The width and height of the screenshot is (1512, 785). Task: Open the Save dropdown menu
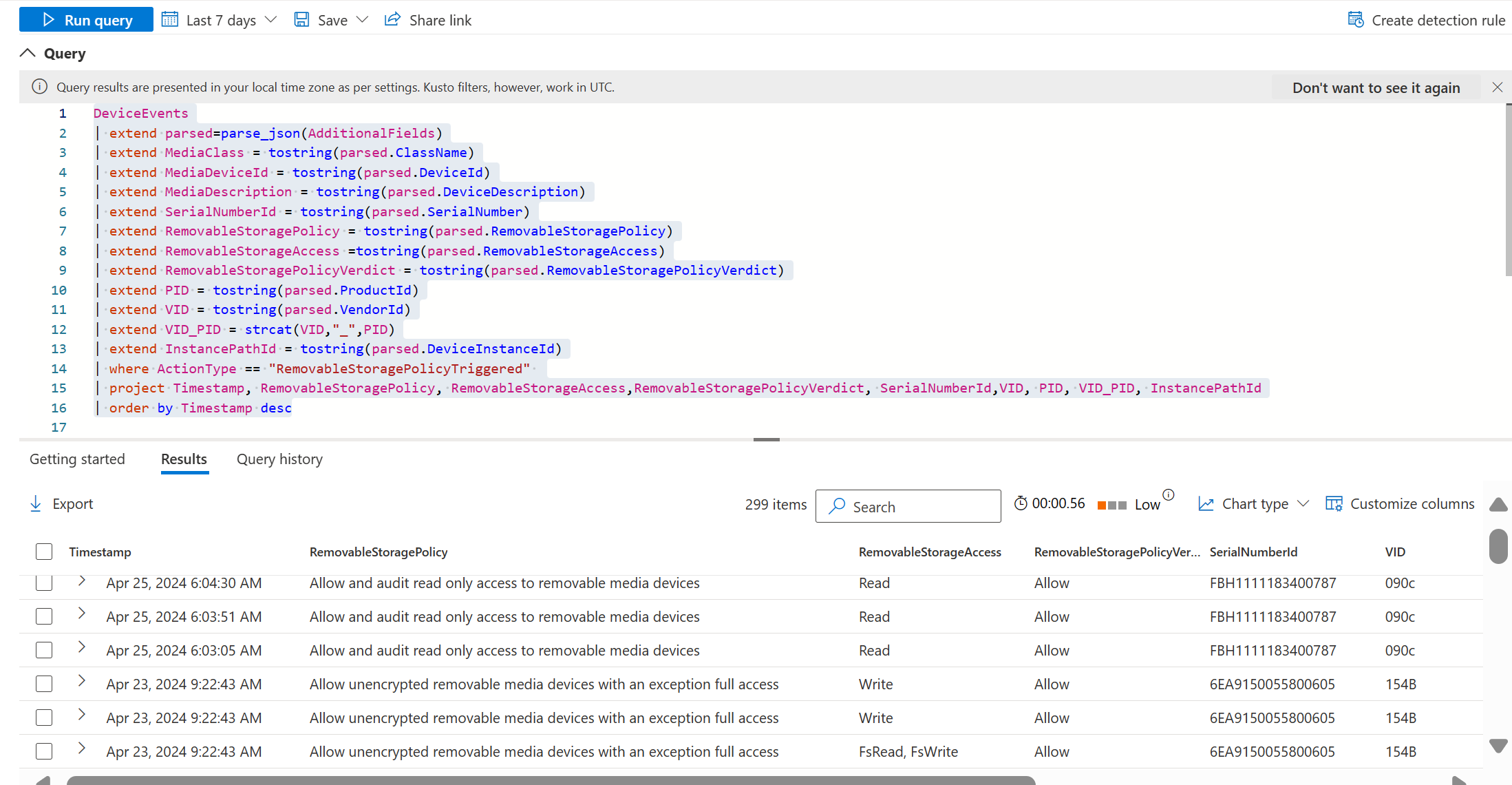pyautogui.click(x=359, y=20)
